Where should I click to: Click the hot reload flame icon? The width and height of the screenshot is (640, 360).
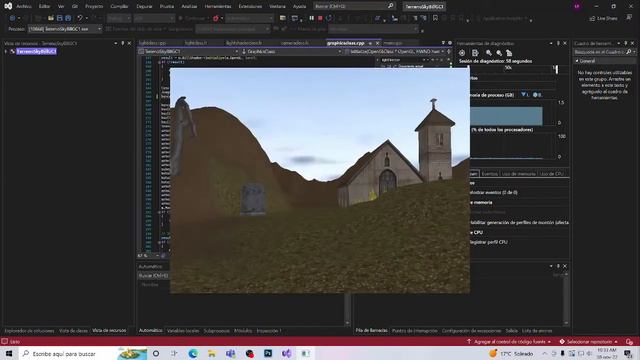click(216, 18)
